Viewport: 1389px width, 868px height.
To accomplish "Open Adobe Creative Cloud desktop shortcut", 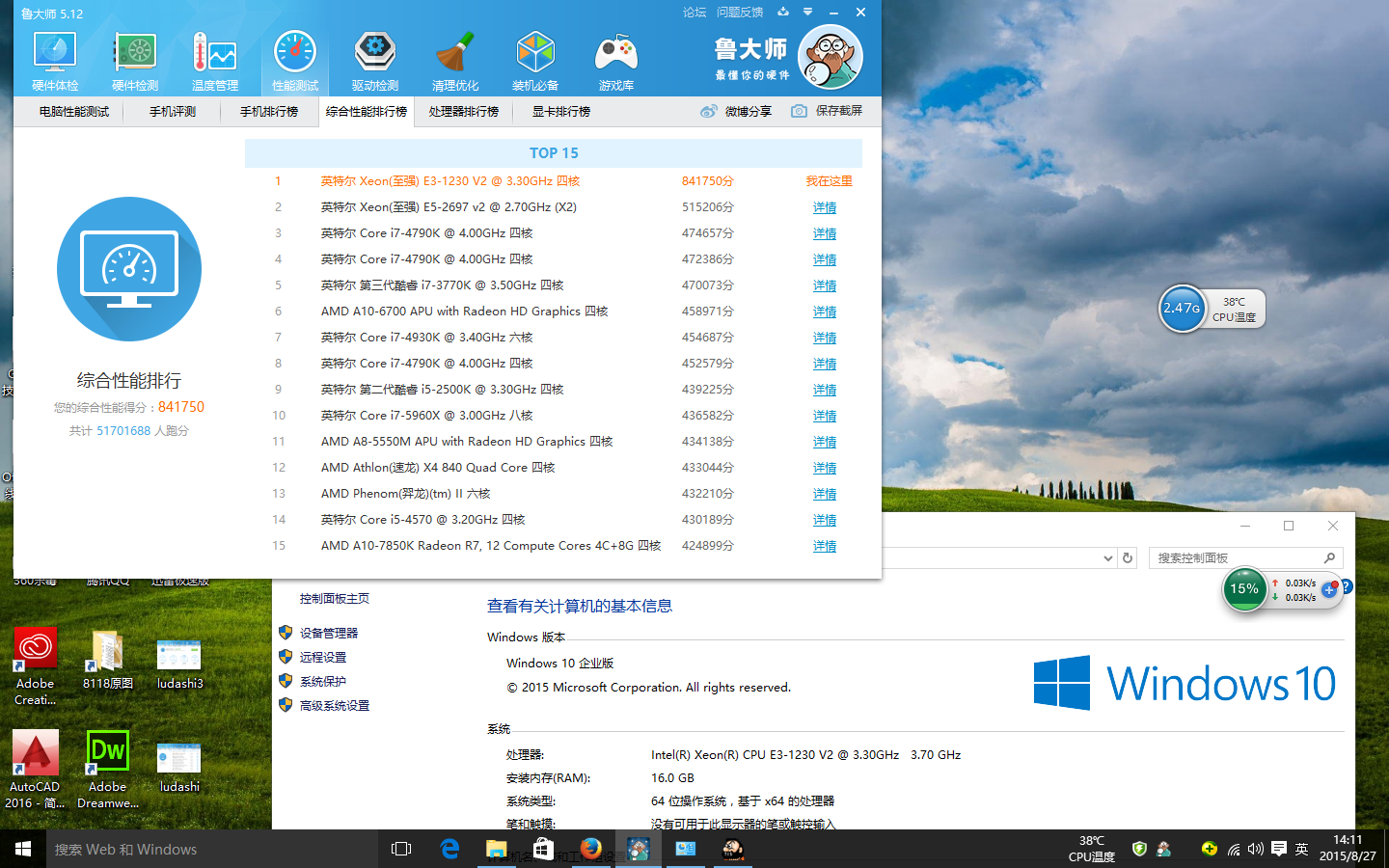I will coord(36,666).
